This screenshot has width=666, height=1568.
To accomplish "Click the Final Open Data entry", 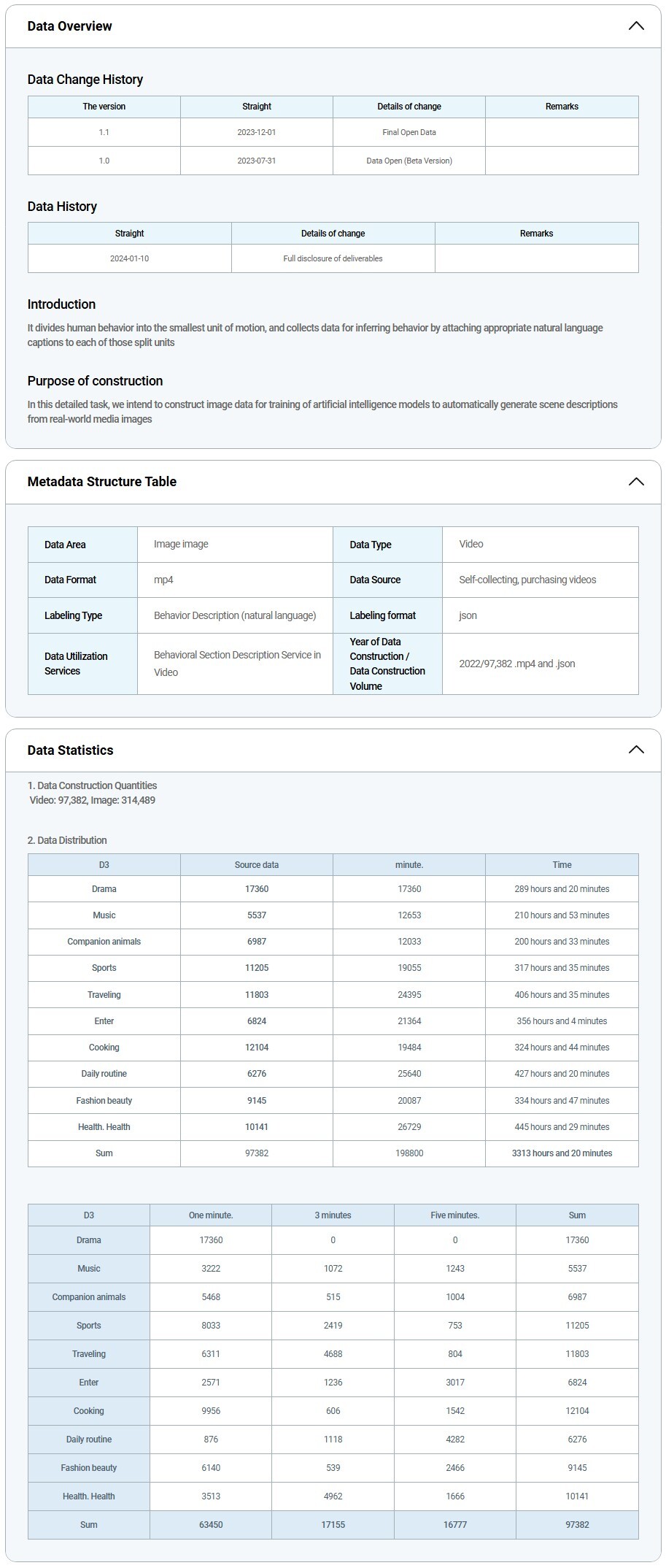I will coord(408,132).
